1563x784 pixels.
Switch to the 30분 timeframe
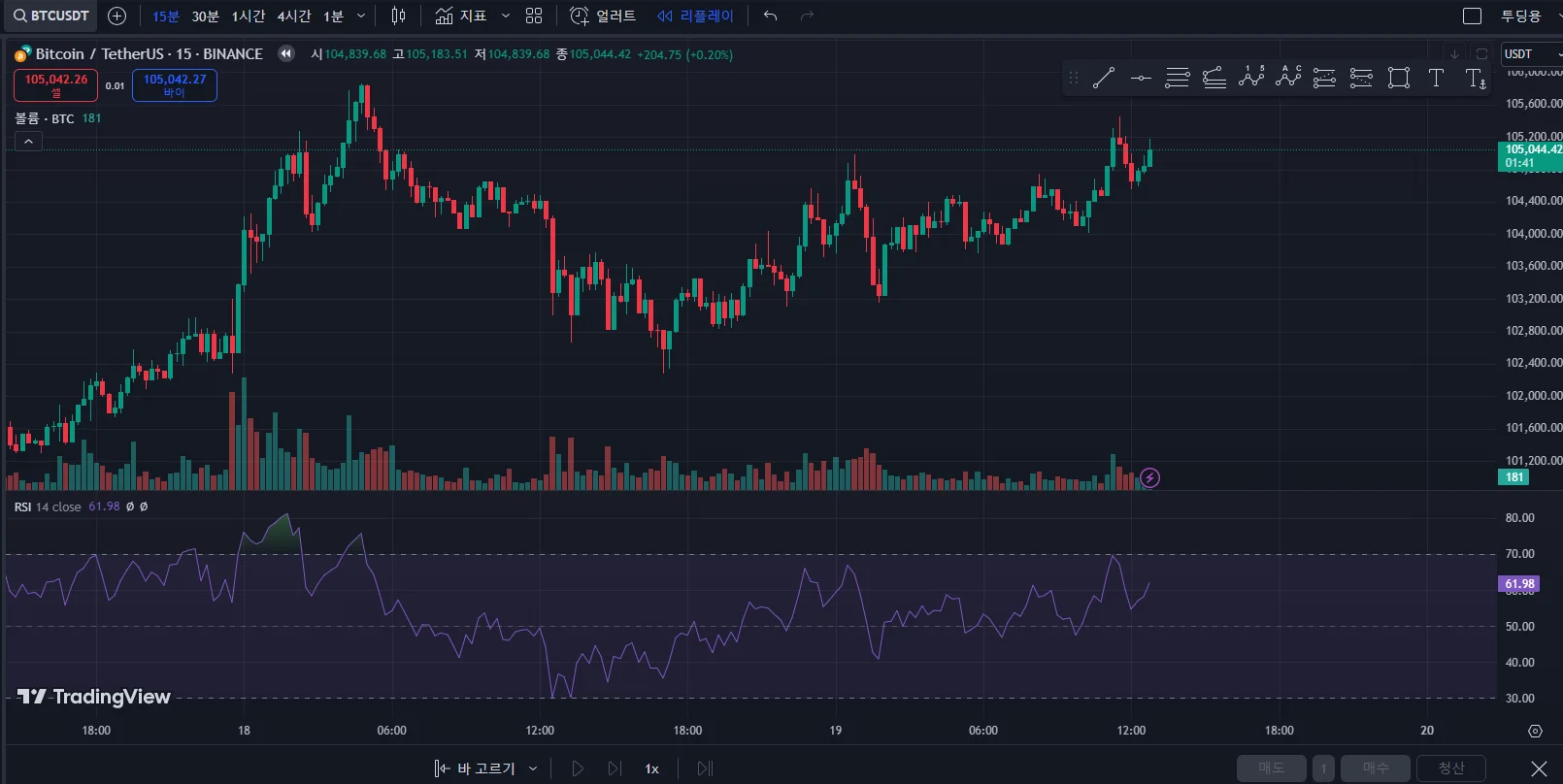[x=206, y=16]
